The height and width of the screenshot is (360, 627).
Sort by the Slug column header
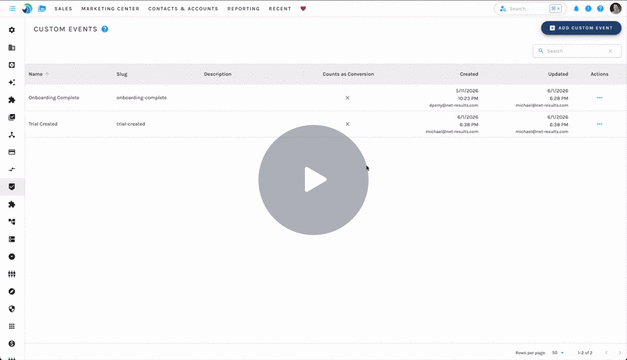coord(122,74)
